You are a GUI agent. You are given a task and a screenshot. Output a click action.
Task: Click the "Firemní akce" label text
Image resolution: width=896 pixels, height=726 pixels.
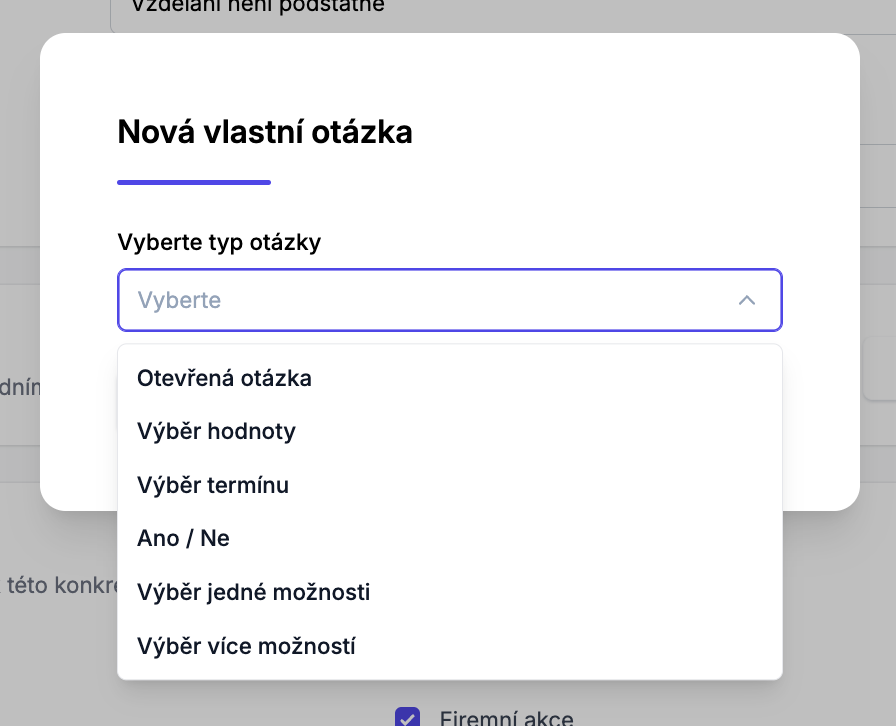pos(504,717)
